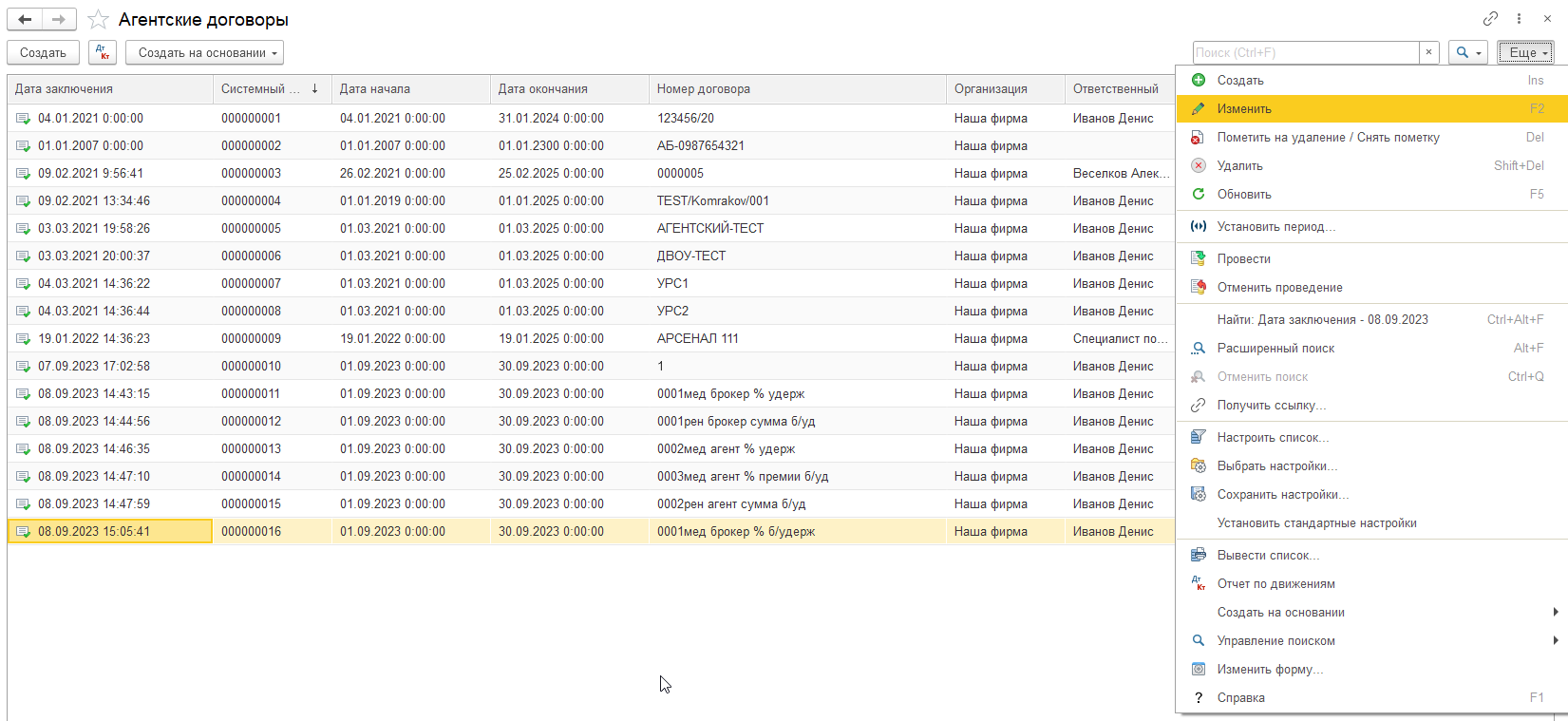Click the period icon beside Установить период
Image resolution: width=1568 pixels, height=721 pixels.
point(1199,226)
